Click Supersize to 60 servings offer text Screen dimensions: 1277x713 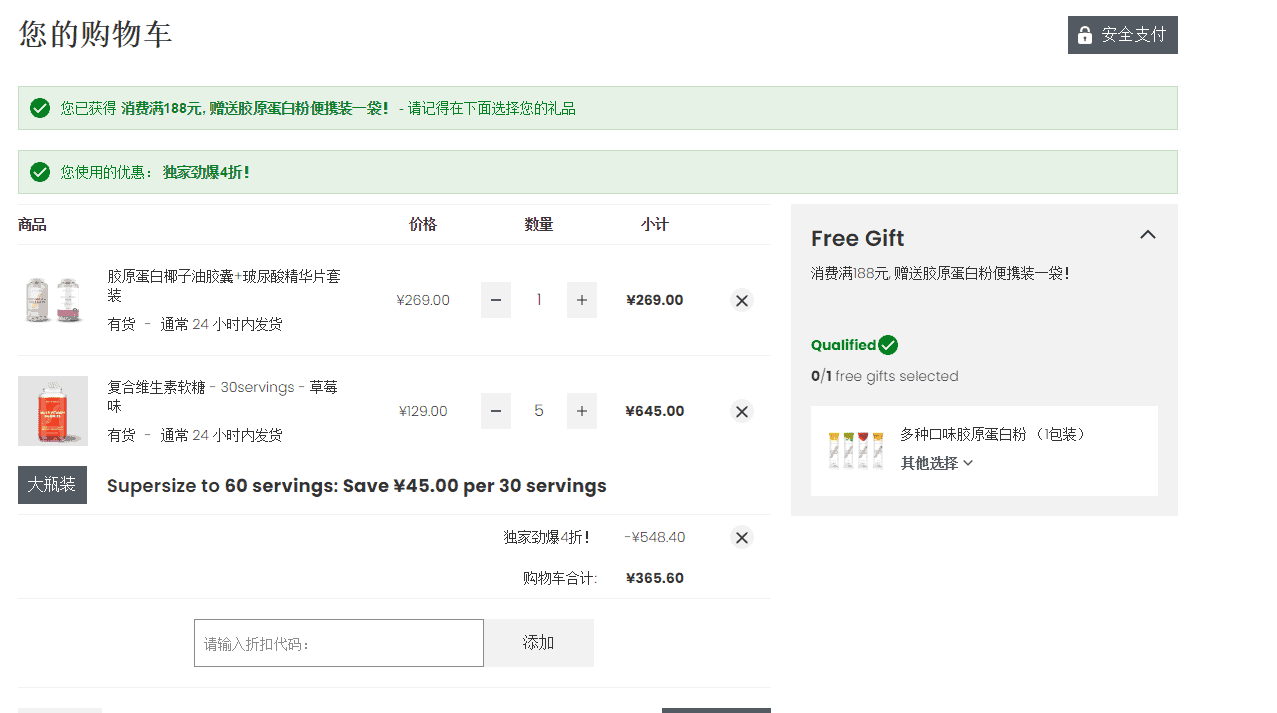[356, 486]
